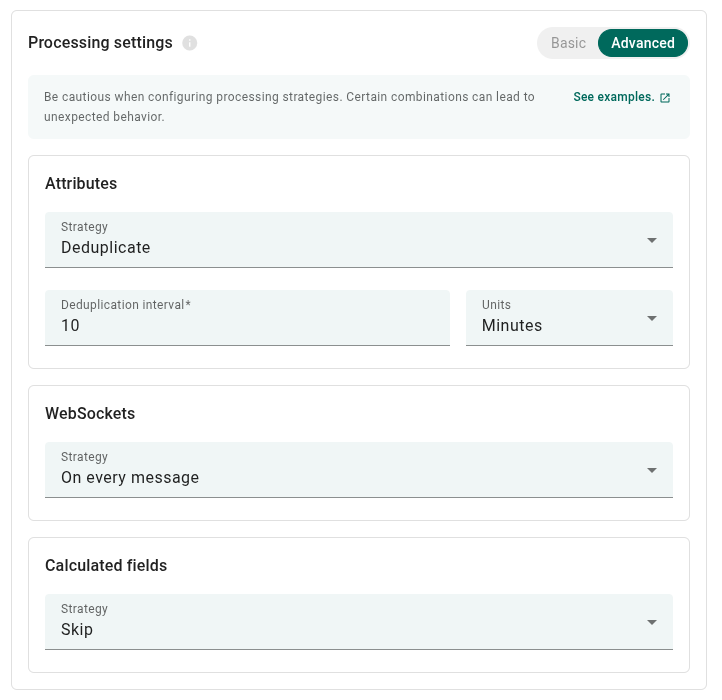Click the external link icon near See examples
722x700 pixels.
click(x=665, y=98)
